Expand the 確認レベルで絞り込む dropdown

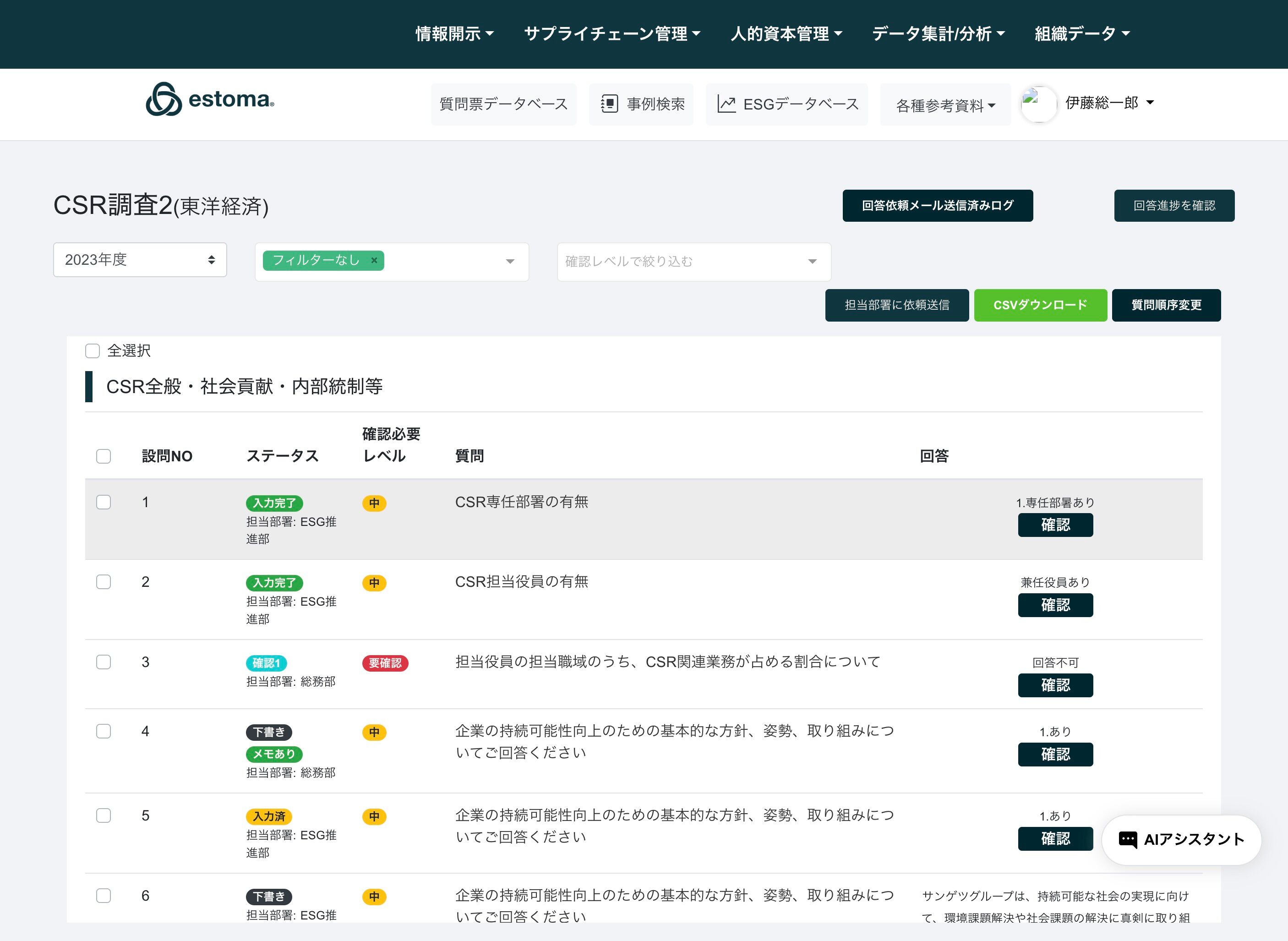693,262
